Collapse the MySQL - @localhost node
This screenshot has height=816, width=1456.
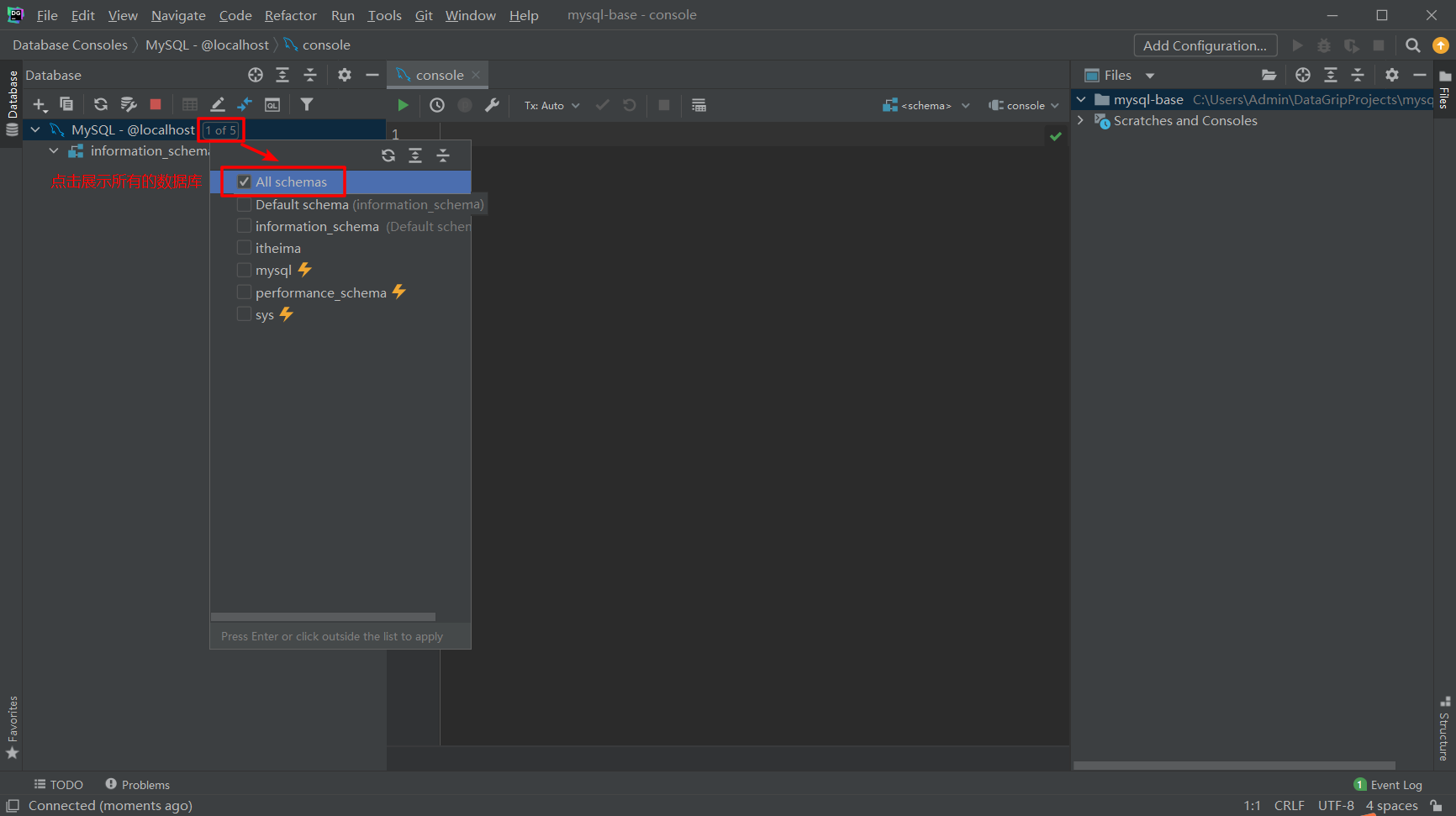click(x=35, y=129)
